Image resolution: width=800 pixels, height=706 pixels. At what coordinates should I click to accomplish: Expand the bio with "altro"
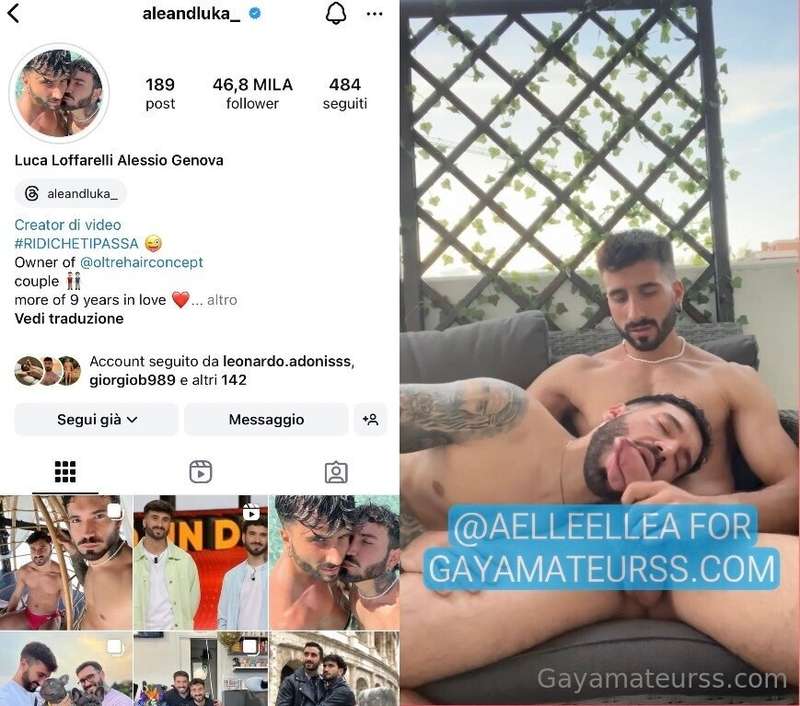tap(222, 300)
